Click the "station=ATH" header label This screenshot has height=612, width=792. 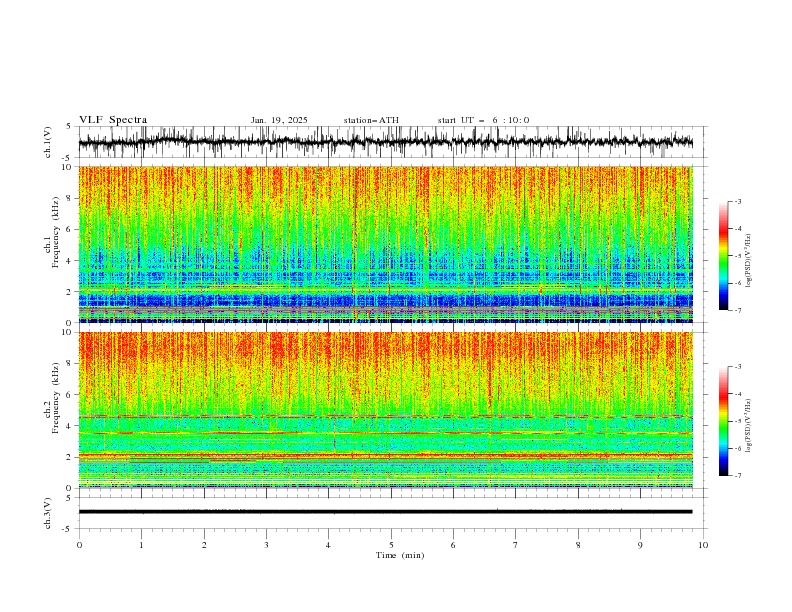371,120
